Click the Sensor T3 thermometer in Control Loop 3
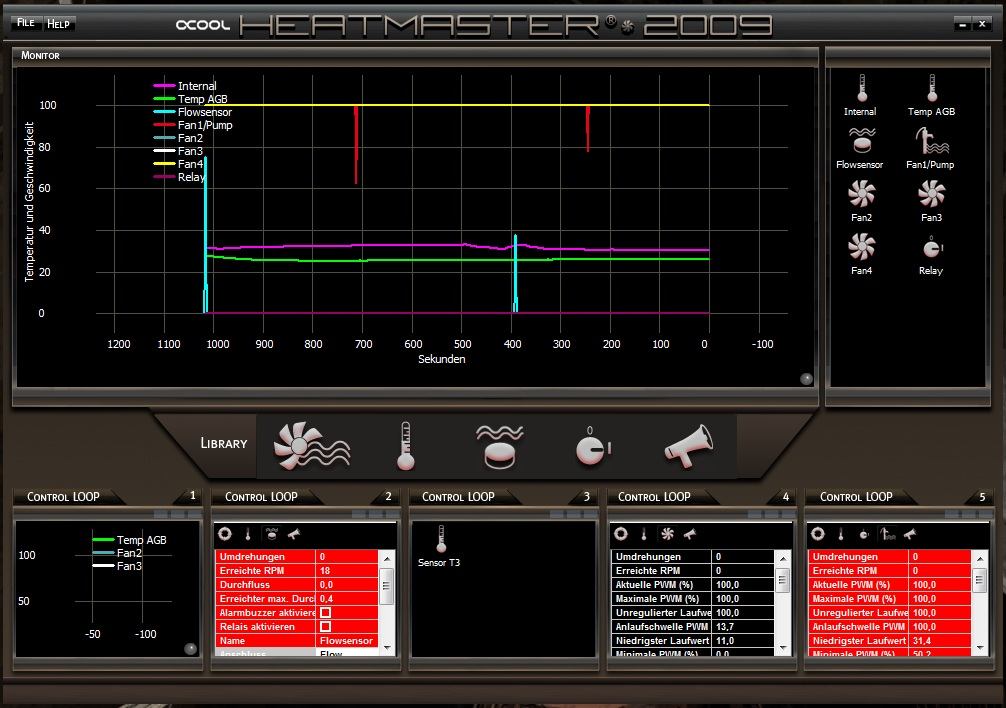The image size is (1006, 708). [441, 539]
